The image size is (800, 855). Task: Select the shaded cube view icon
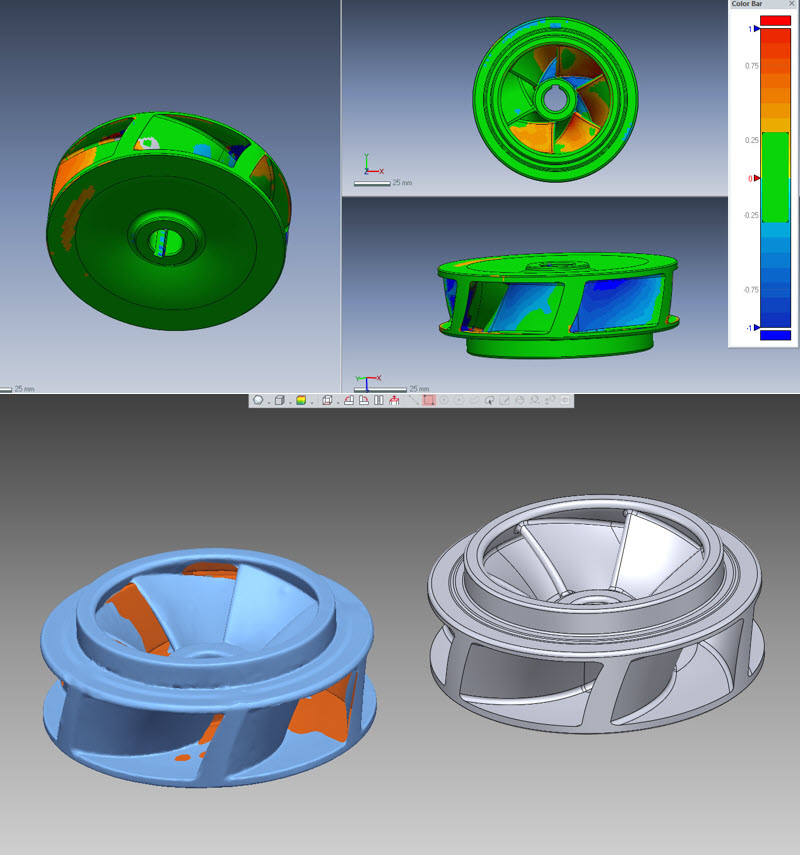click(x=280, y=400)
